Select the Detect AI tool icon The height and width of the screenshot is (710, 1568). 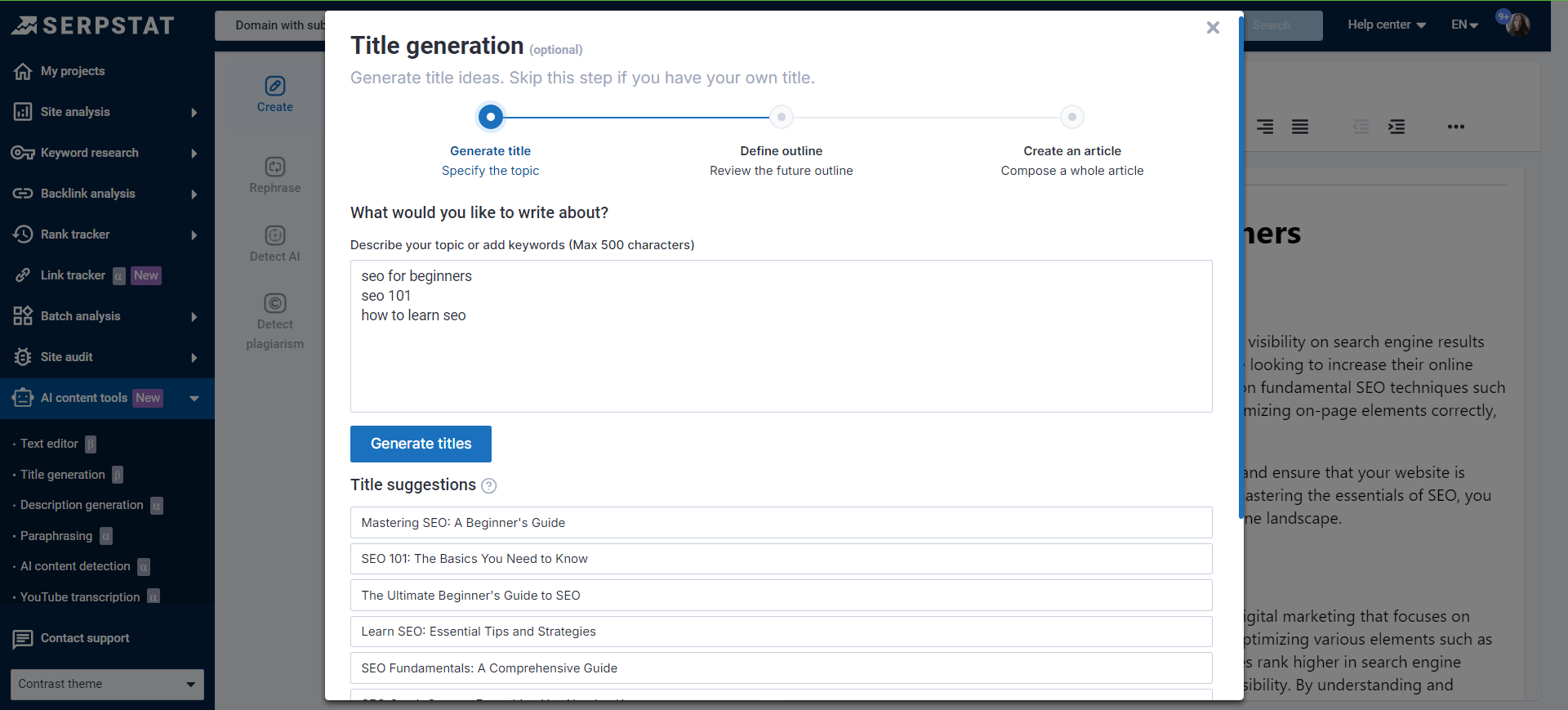pos(275,235)
